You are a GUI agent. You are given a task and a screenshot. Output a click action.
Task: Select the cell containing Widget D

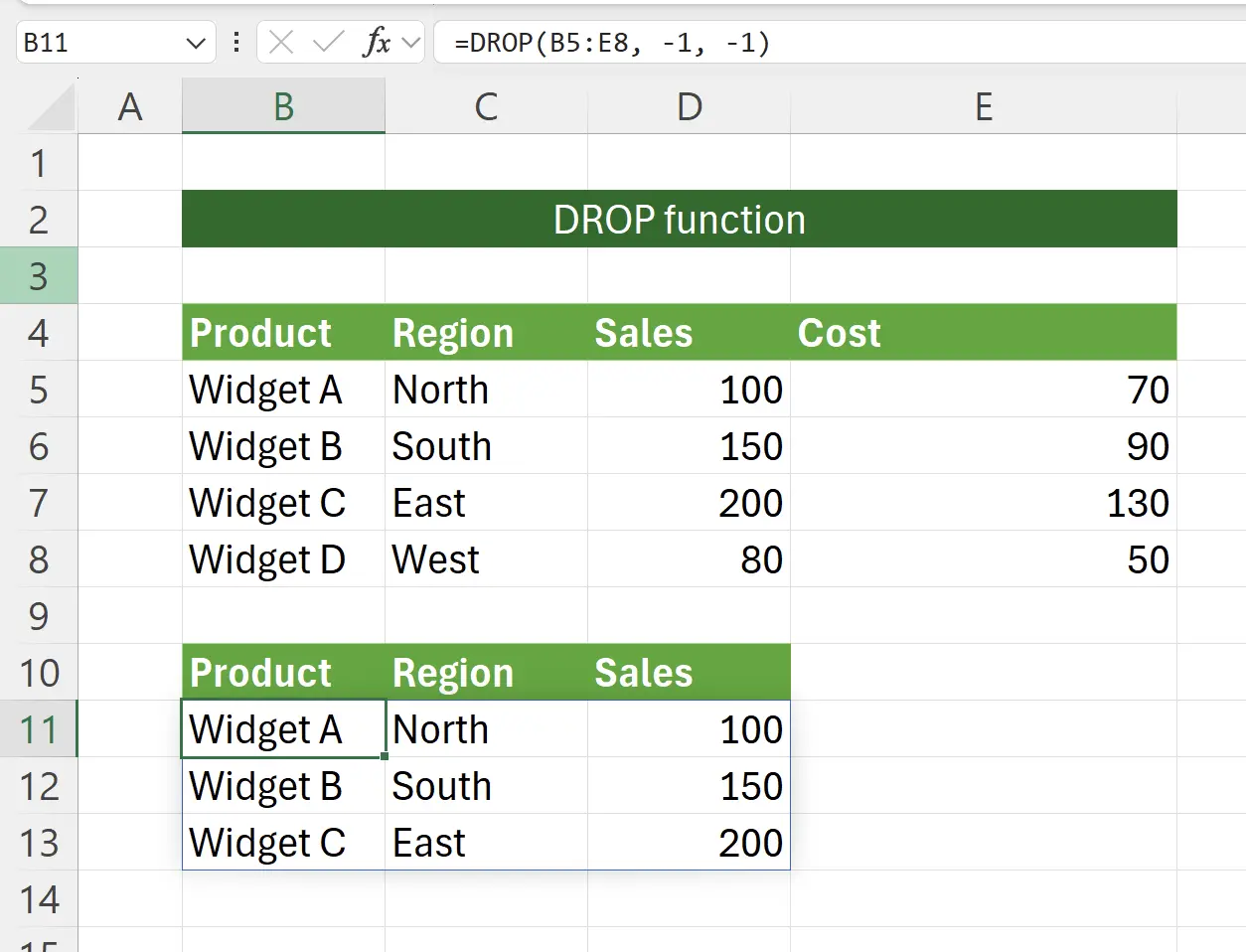[x=283, y=559]
